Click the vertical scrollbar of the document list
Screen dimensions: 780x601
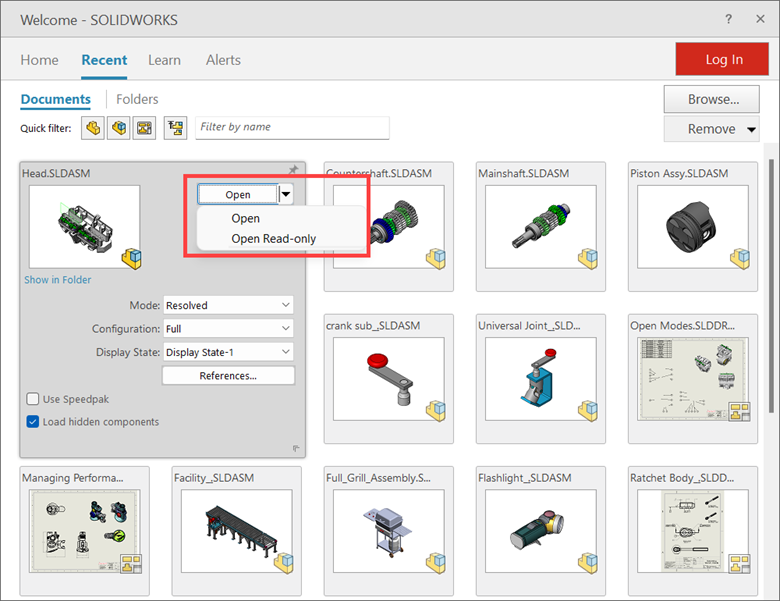[x=772, y=286]
